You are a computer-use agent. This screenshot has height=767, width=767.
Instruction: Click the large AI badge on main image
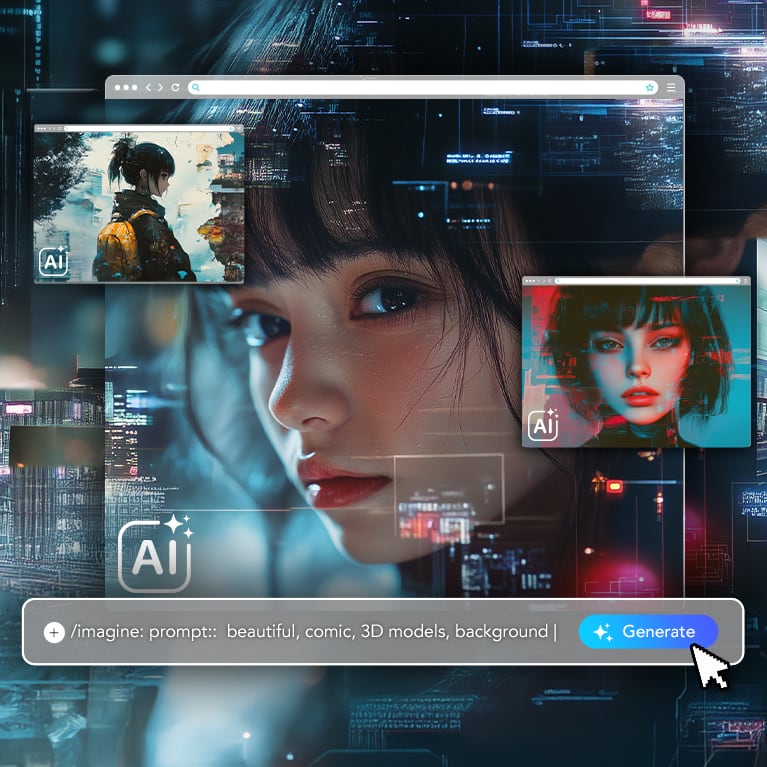click(154, 553)
